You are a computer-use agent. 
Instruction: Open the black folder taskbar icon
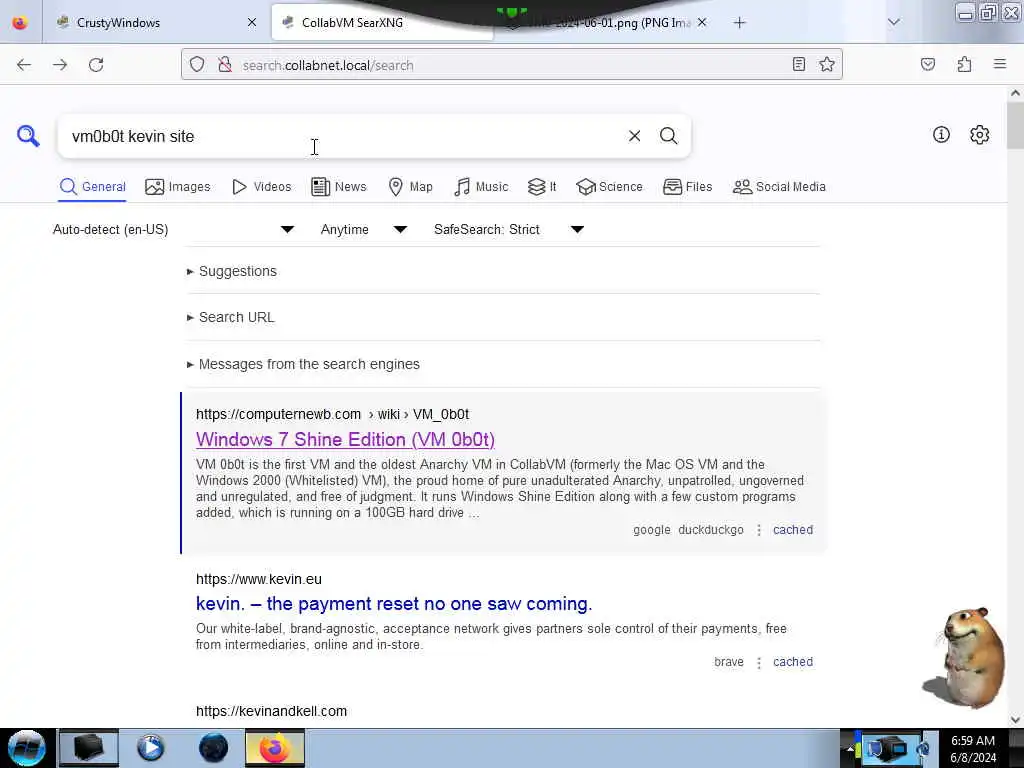[x=89, y=748]
